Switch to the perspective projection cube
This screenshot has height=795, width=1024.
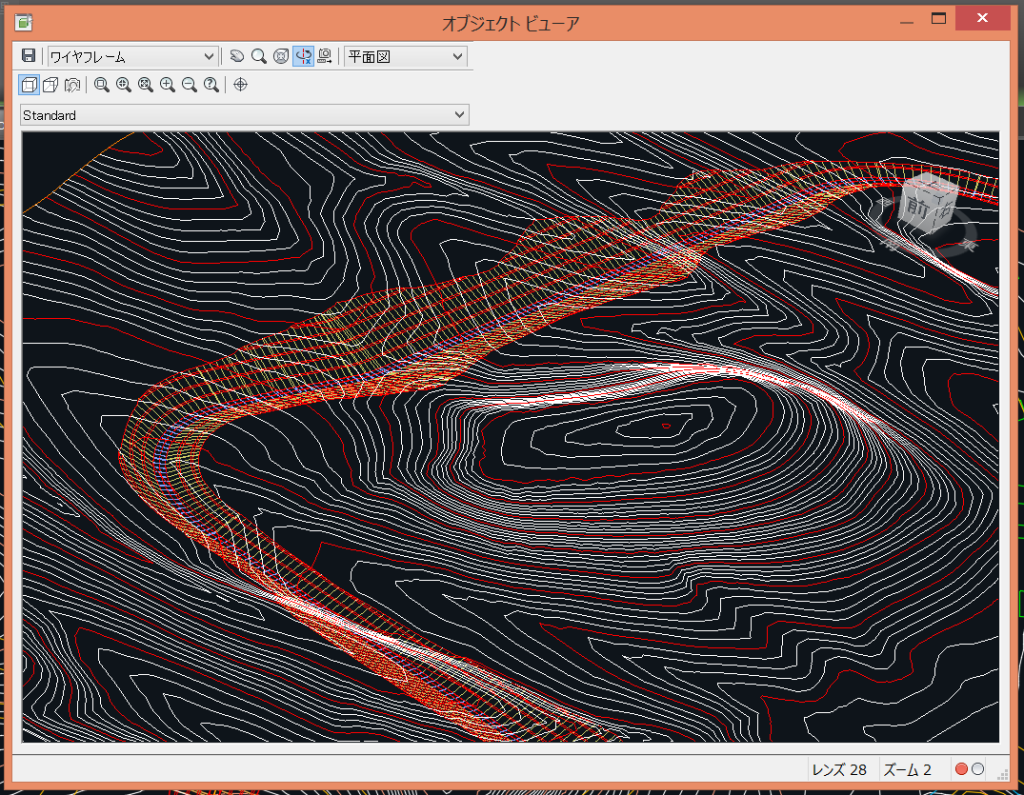click(x=50, y=85)
